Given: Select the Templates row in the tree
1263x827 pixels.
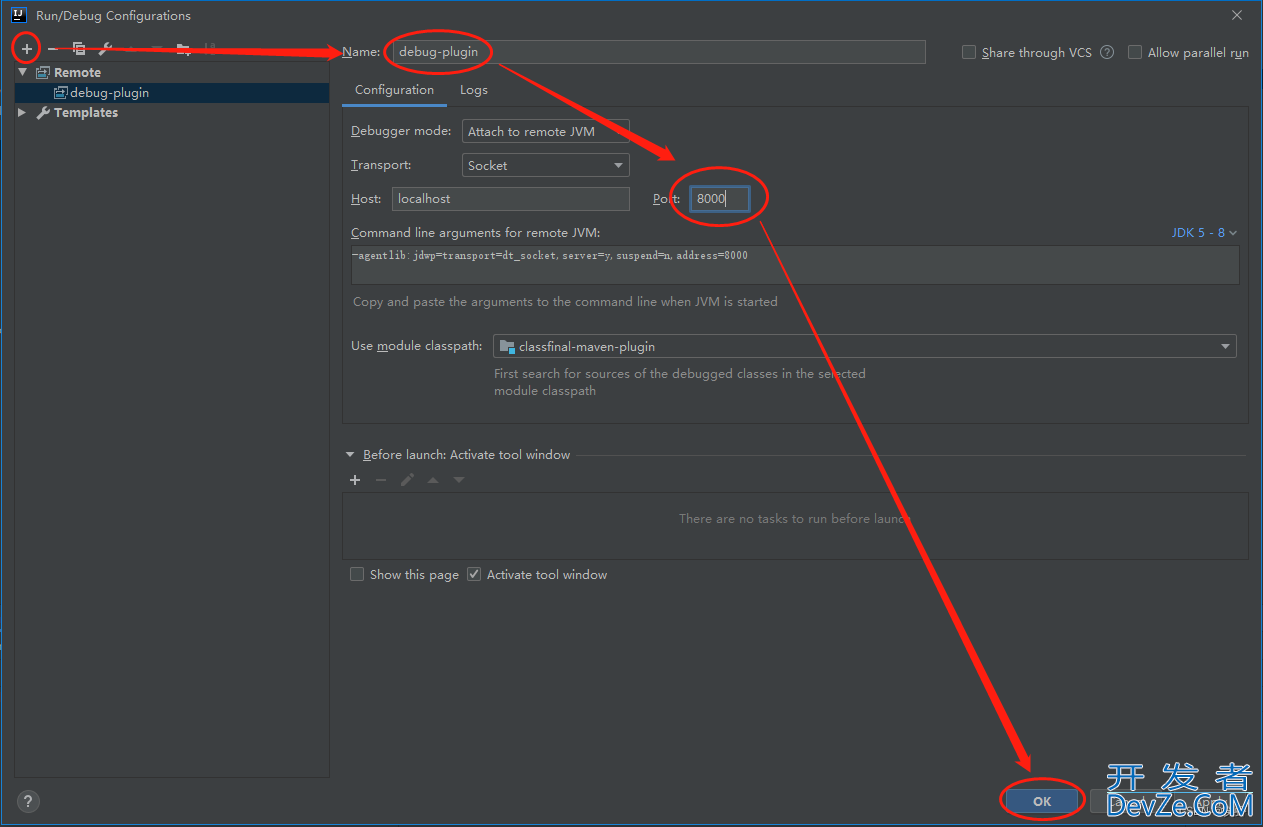Looking at the screenshot, I should (172, 113).
